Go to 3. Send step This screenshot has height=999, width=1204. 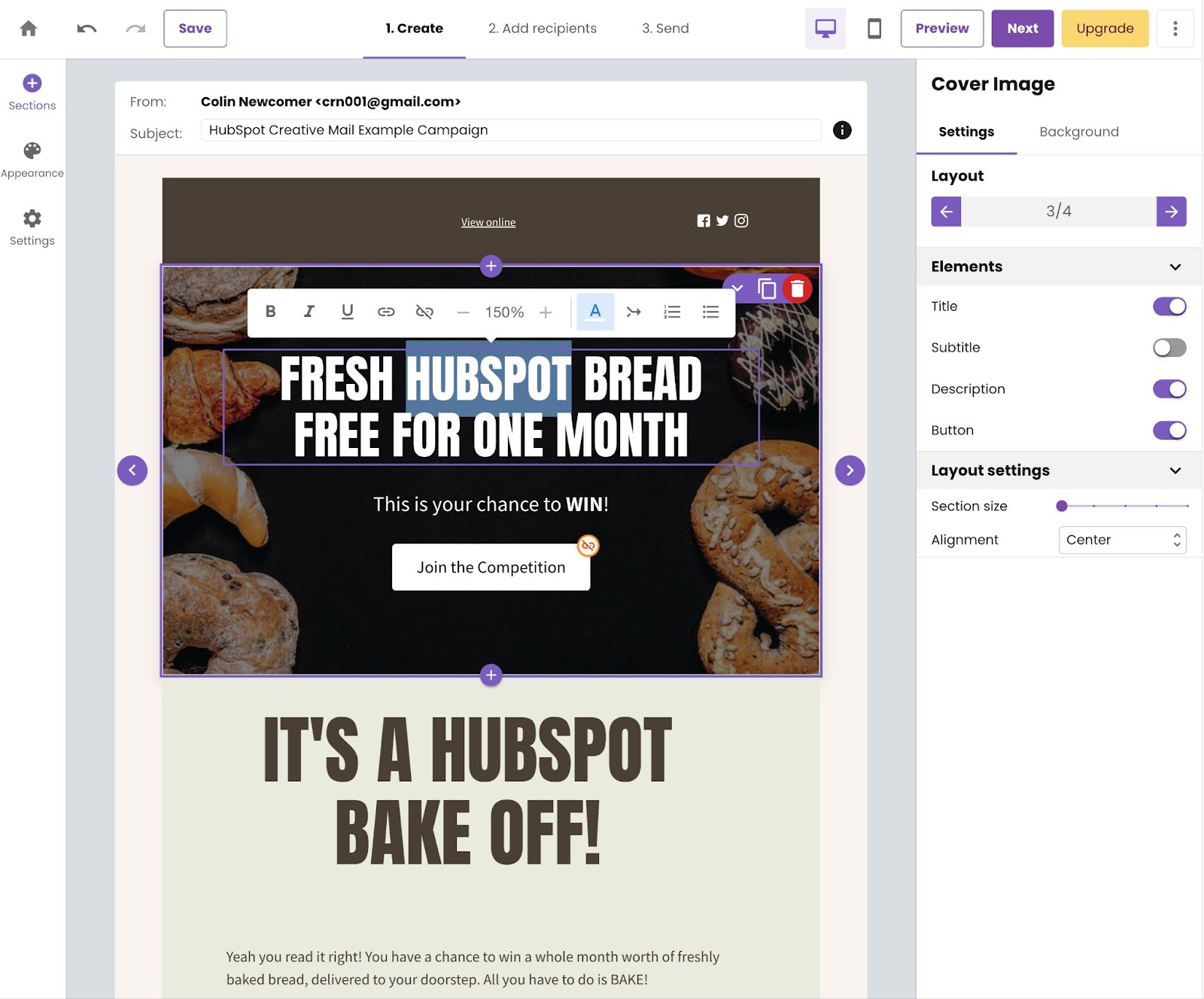665,29
